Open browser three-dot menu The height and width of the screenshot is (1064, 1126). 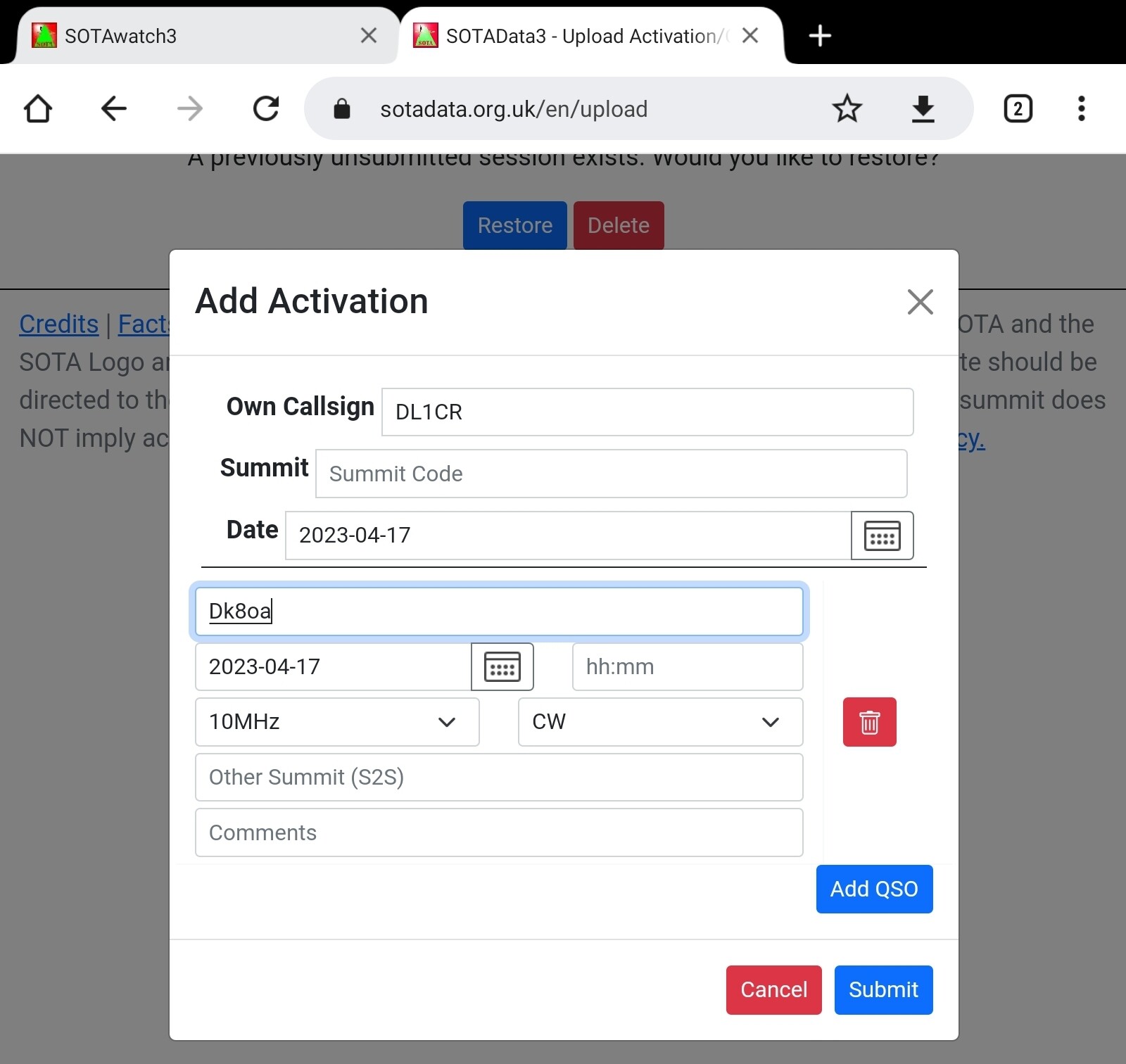1081,109
